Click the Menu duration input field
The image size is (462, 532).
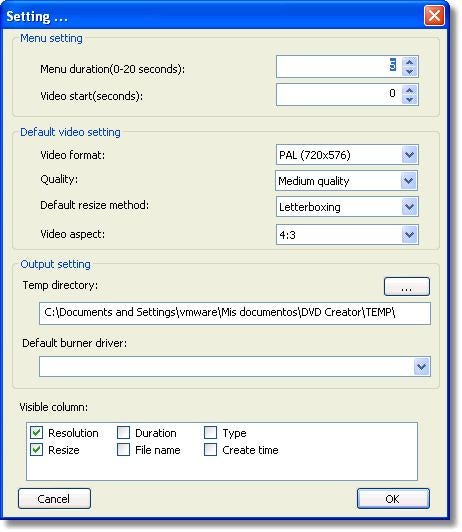(339, 66)
